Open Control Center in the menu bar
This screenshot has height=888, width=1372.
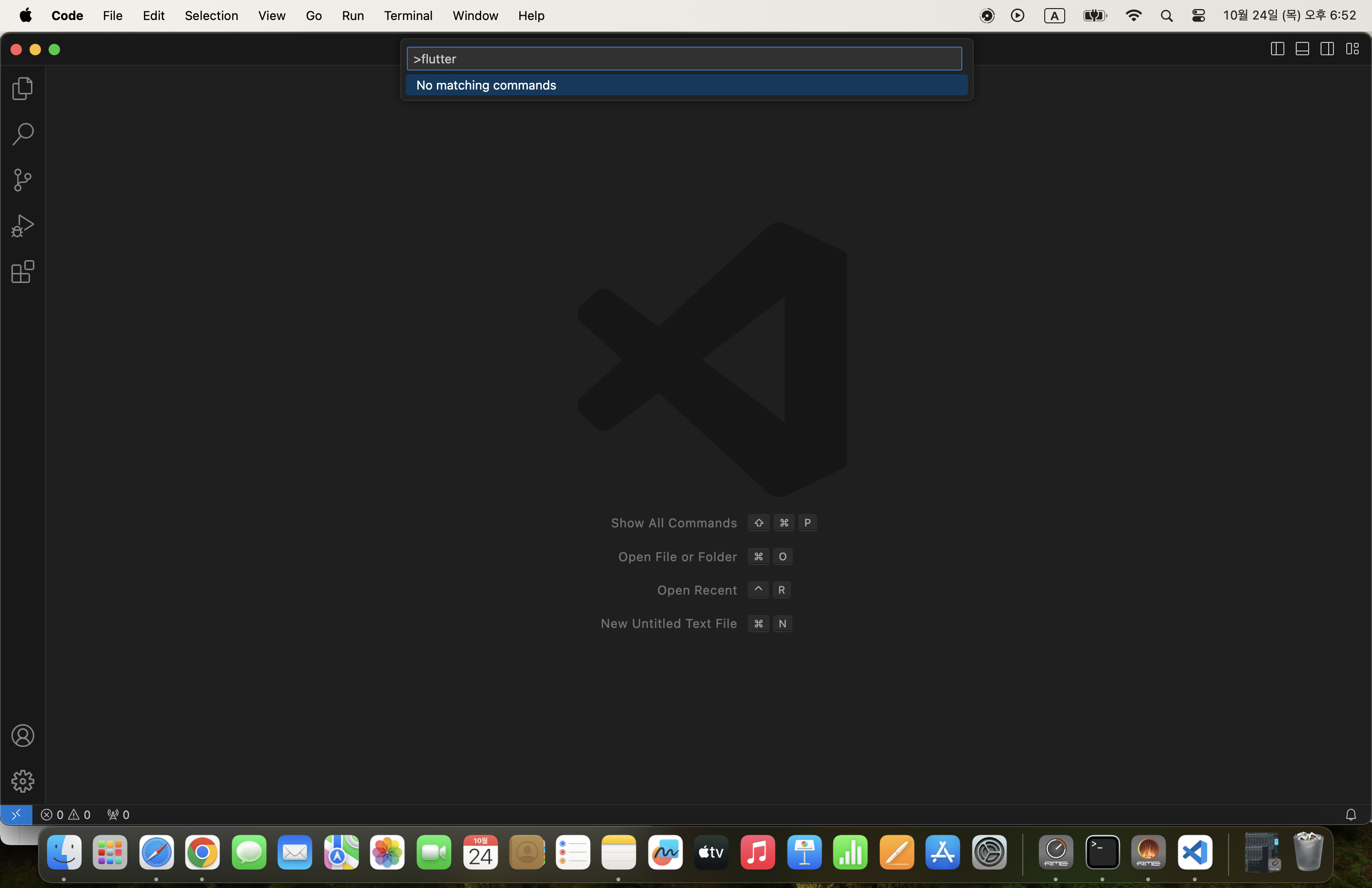1199,16
